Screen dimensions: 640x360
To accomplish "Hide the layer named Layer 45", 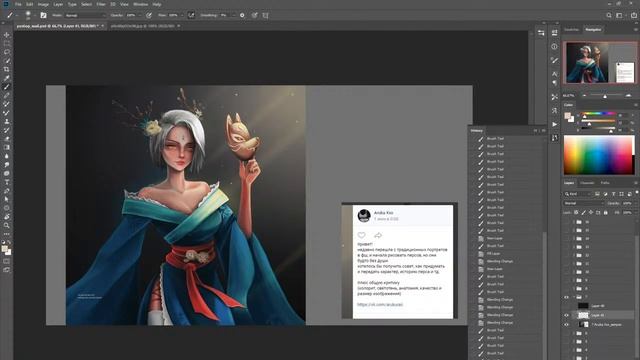I will (x=567, y=315).
